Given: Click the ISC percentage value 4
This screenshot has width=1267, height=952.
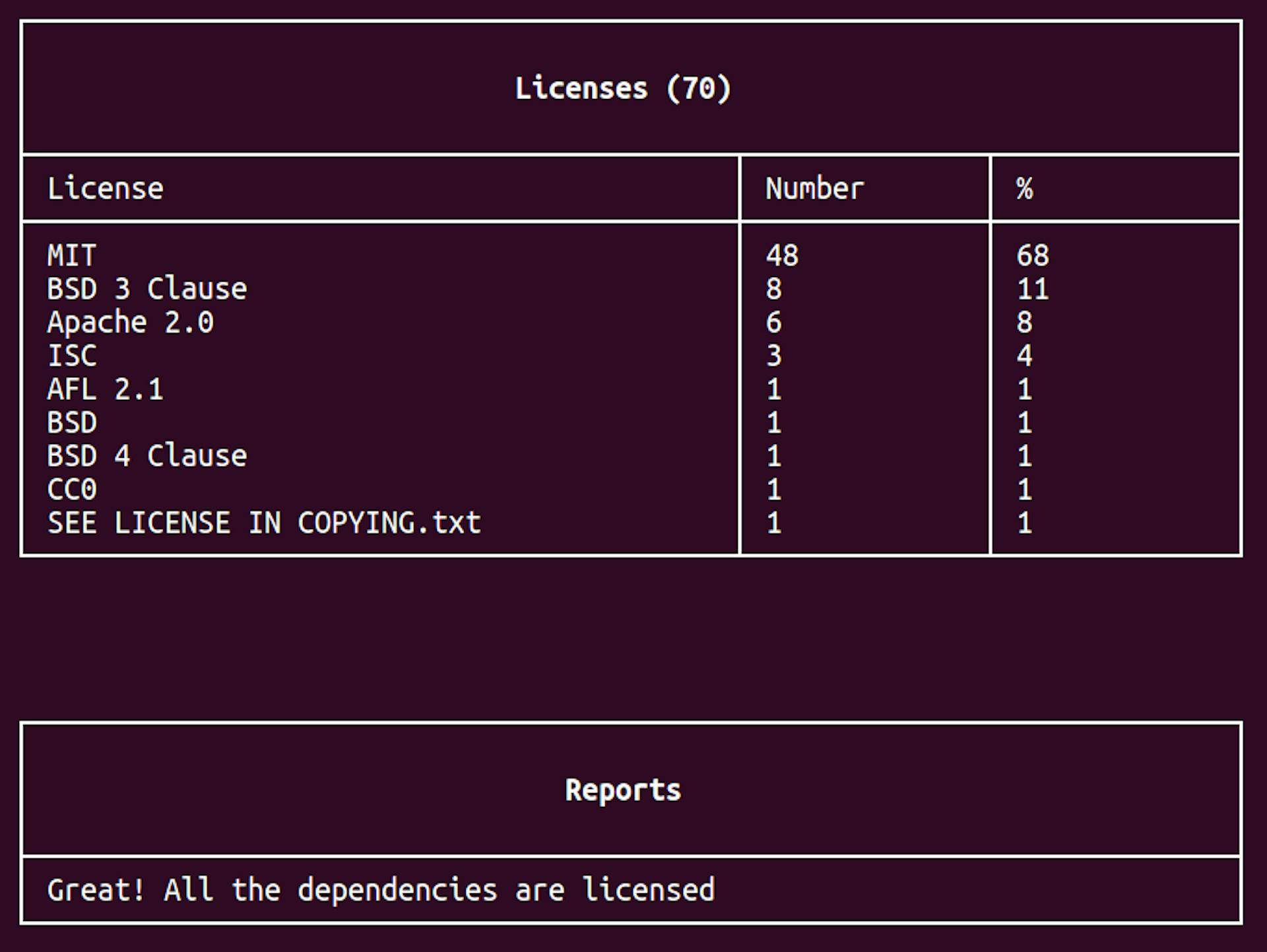Looking at the screenshot, I should [1024, 356].
